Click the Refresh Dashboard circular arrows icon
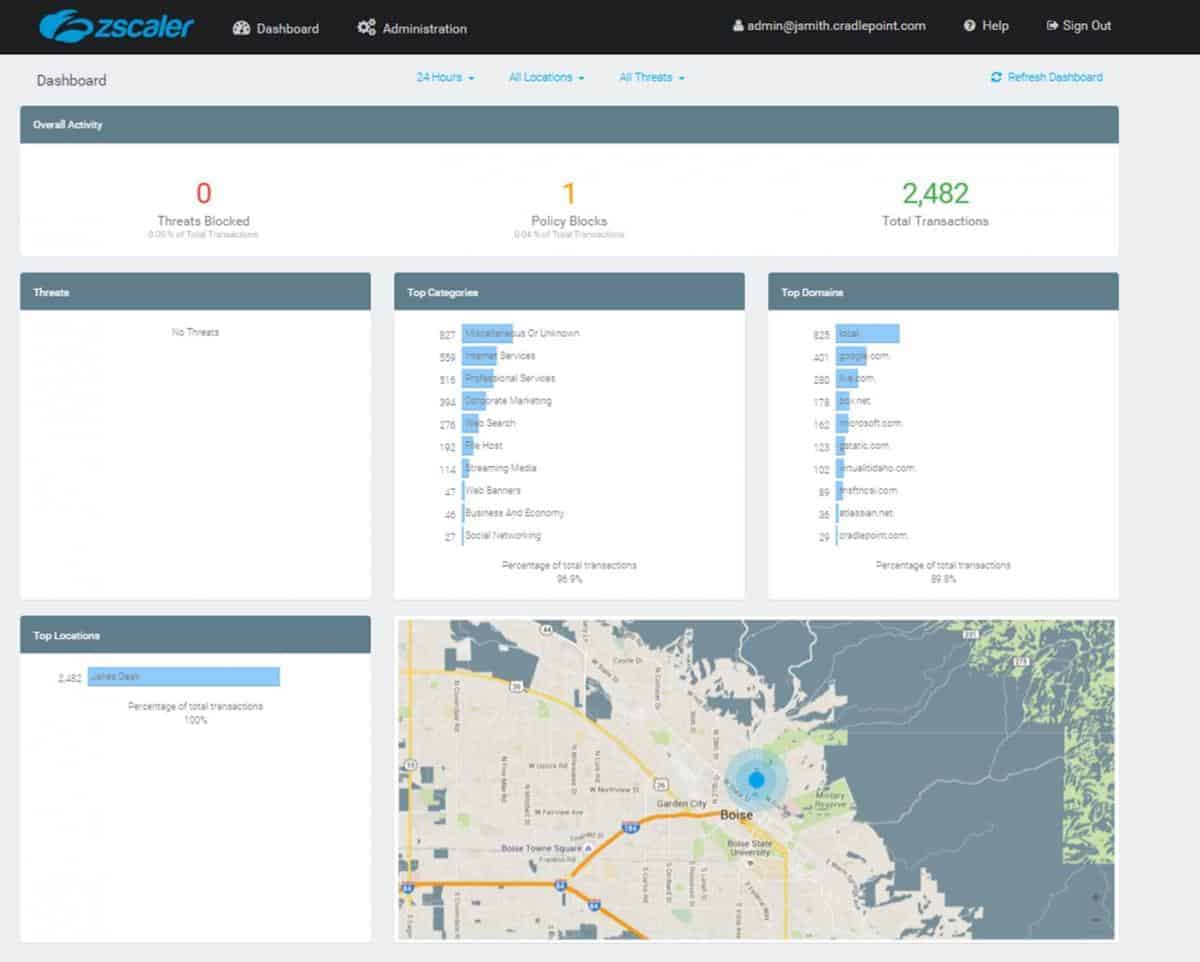The width and height of the screenshot is (1200, 962). click(996, 77)
